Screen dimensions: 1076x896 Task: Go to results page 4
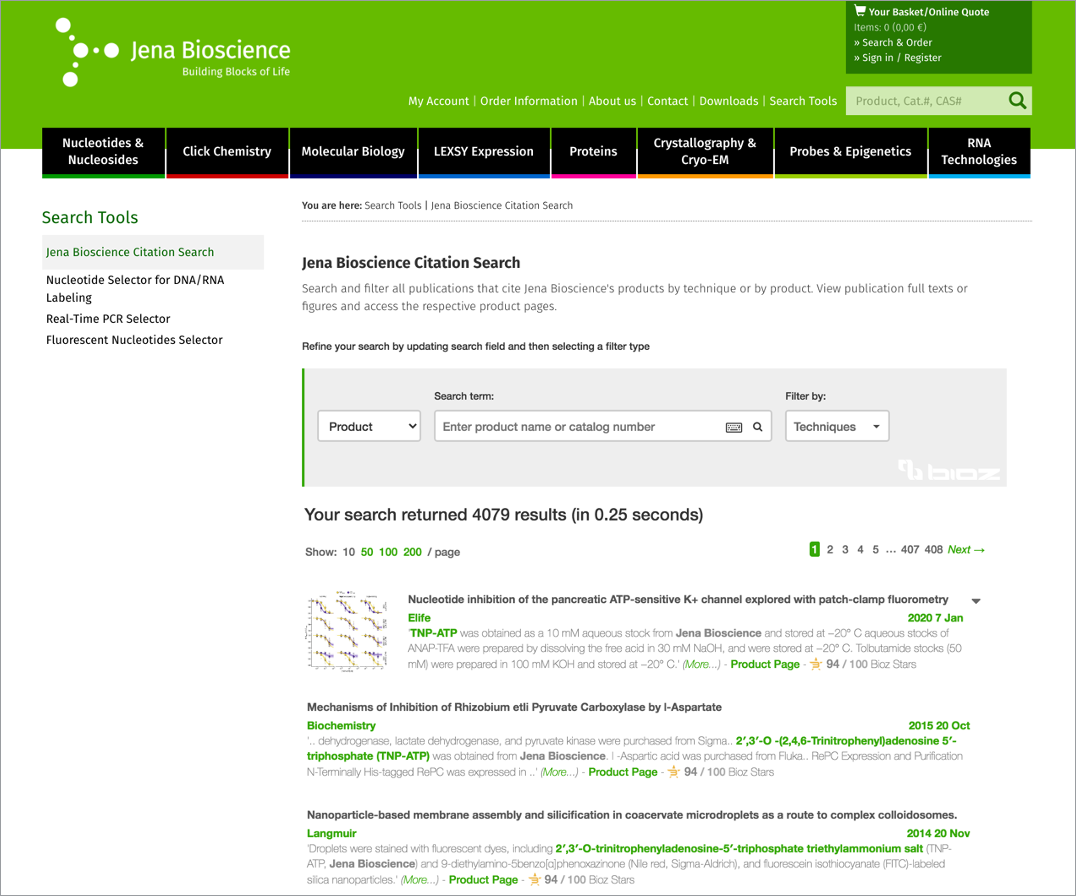(x=860, y=550)
